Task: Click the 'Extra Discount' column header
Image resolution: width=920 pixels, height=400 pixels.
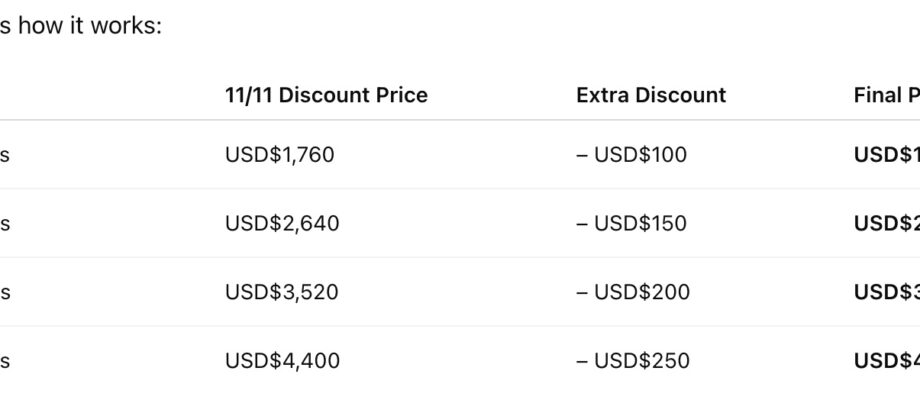Action: (x=651, y=95)
